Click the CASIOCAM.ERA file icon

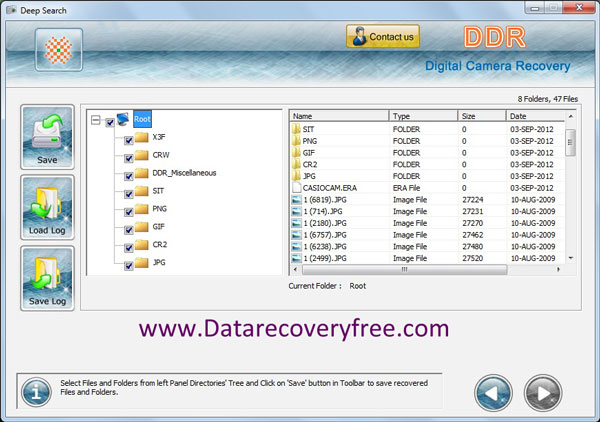coord(297,187)
